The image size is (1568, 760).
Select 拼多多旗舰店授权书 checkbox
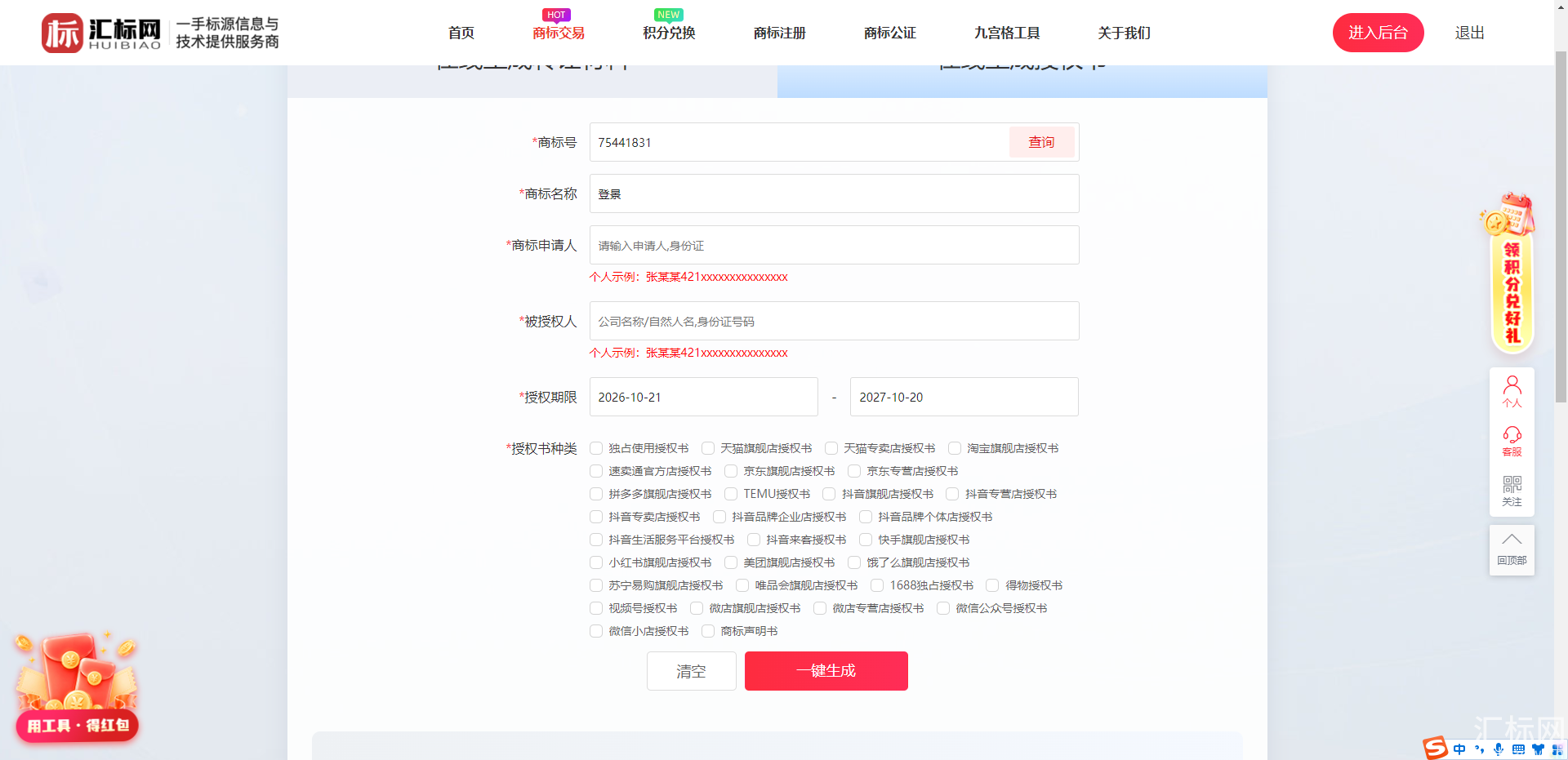[x=596, y=494]
